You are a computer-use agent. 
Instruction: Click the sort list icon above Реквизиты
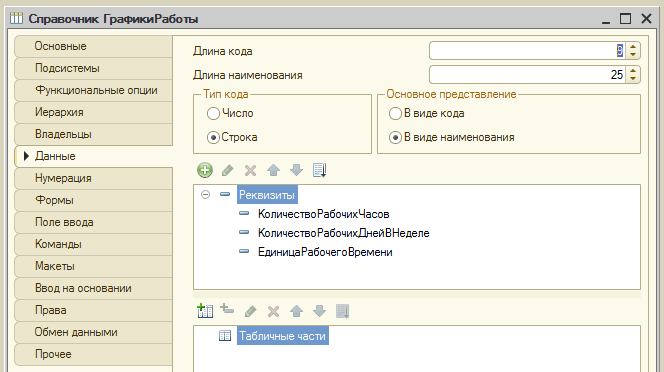(x=319, y=170)
